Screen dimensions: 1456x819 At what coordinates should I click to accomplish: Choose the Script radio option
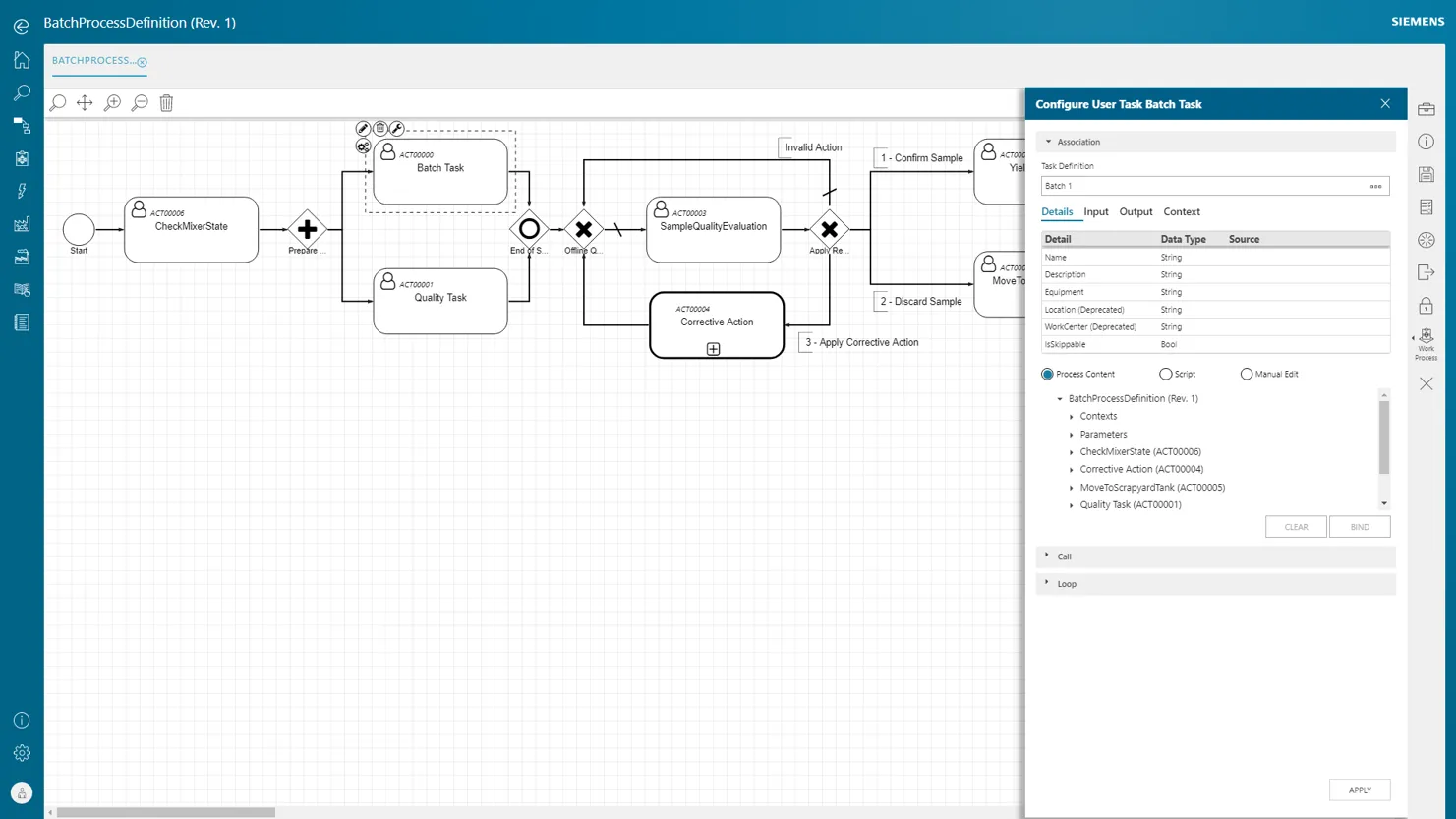[x=1164, y=374]
